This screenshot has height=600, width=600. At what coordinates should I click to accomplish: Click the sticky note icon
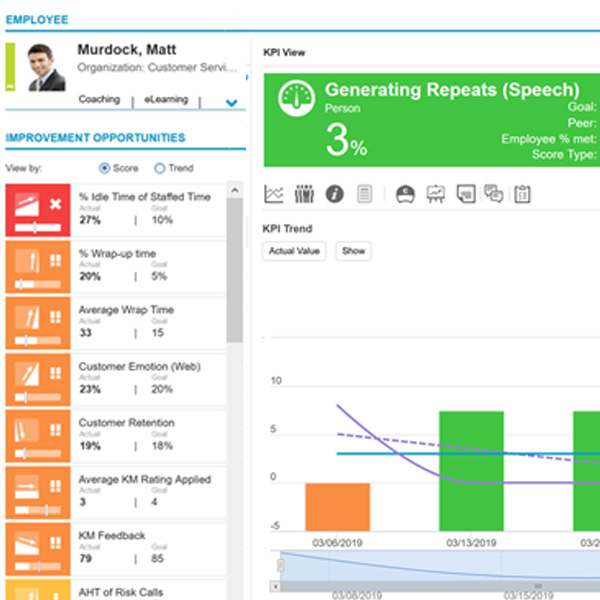[465, 193]
